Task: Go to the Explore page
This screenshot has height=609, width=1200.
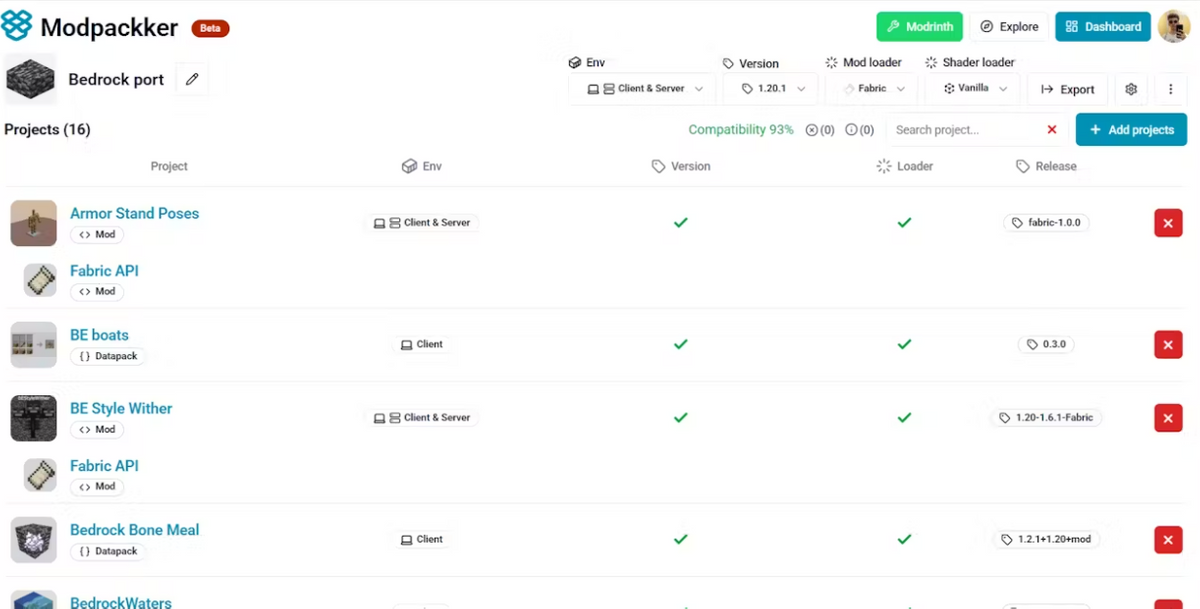Action: coord(1009,27)
